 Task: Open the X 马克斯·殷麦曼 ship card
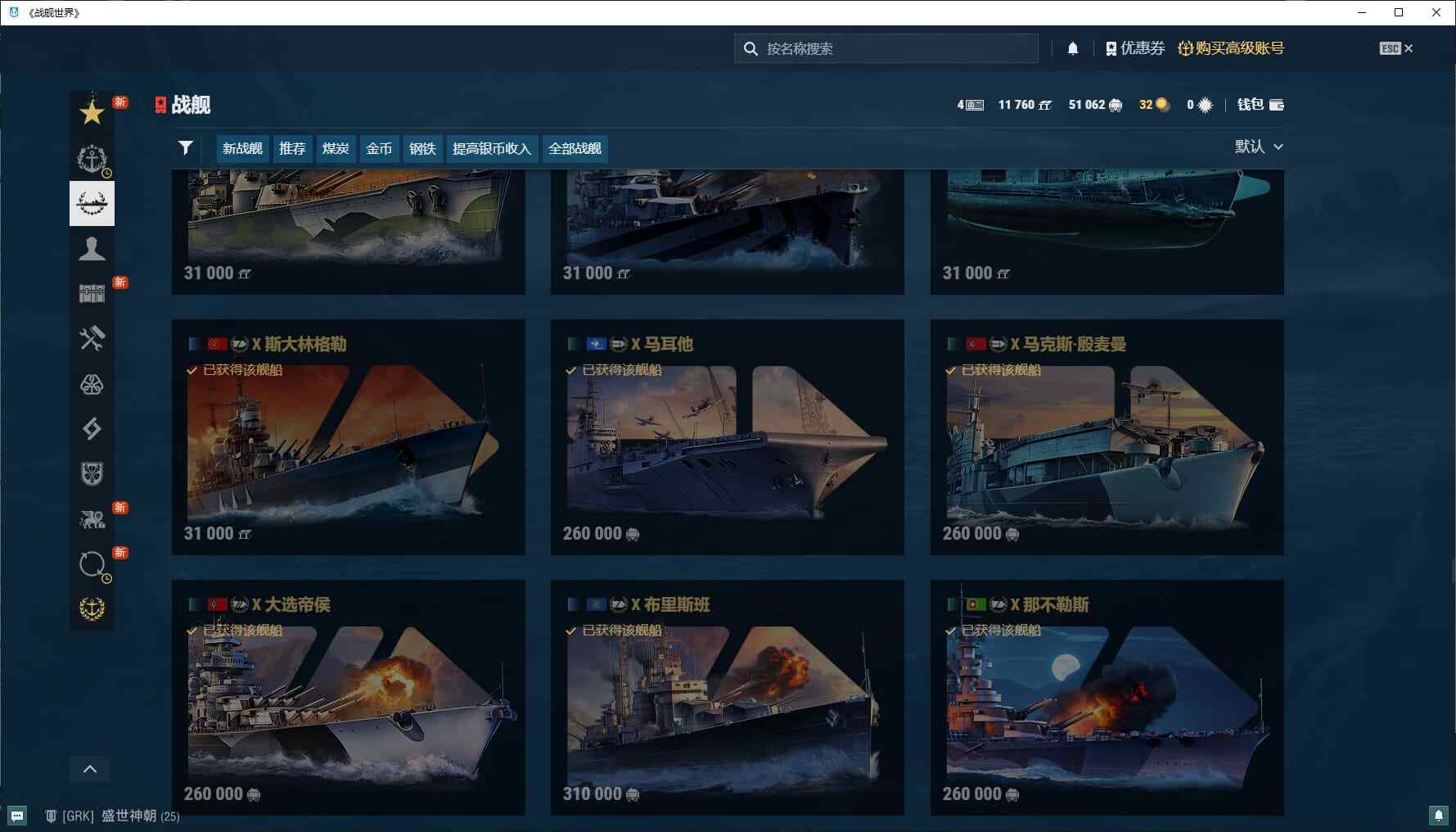(x=1107, y=437)
